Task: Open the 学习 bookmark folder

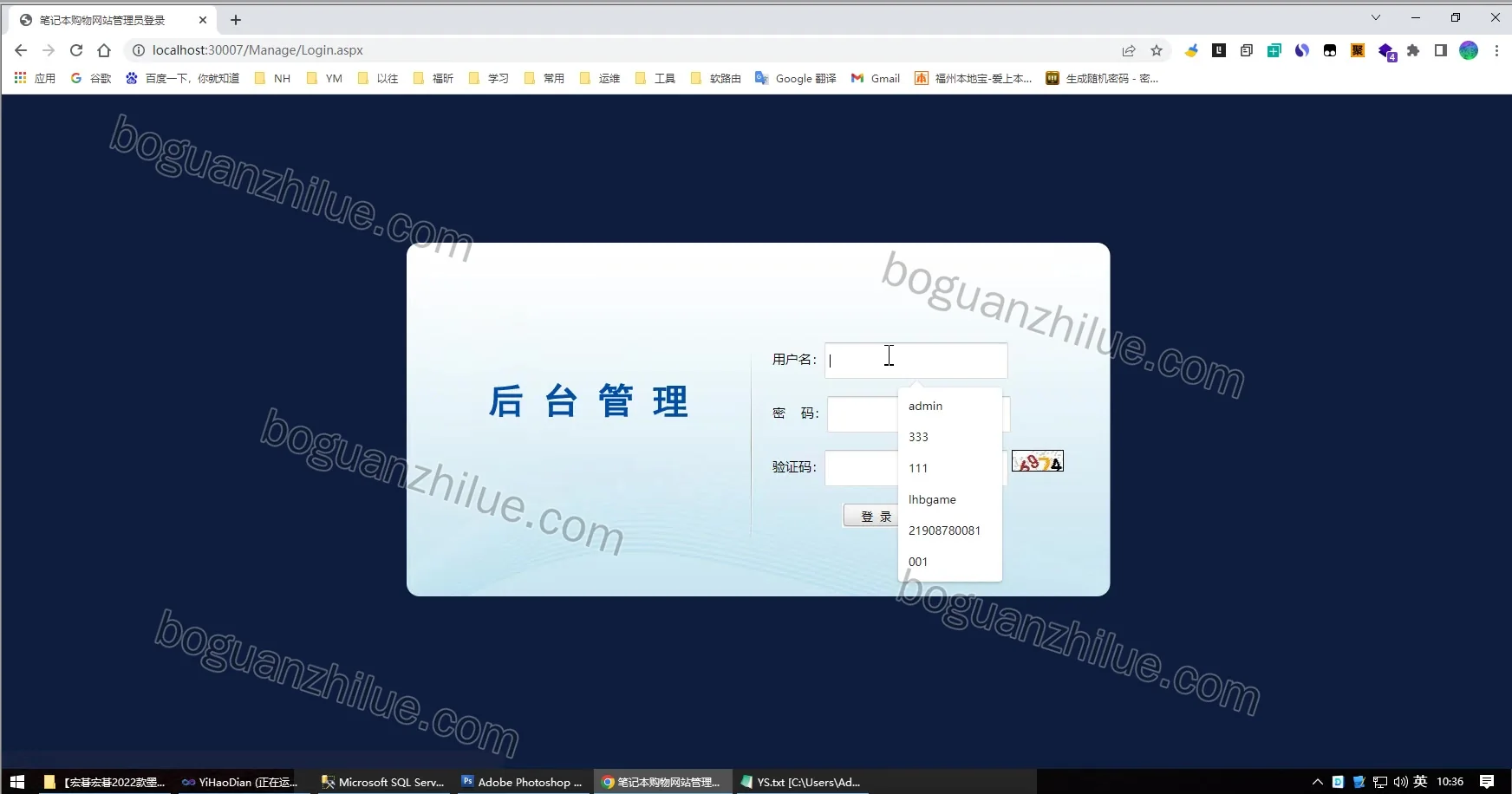Action: 489,78
